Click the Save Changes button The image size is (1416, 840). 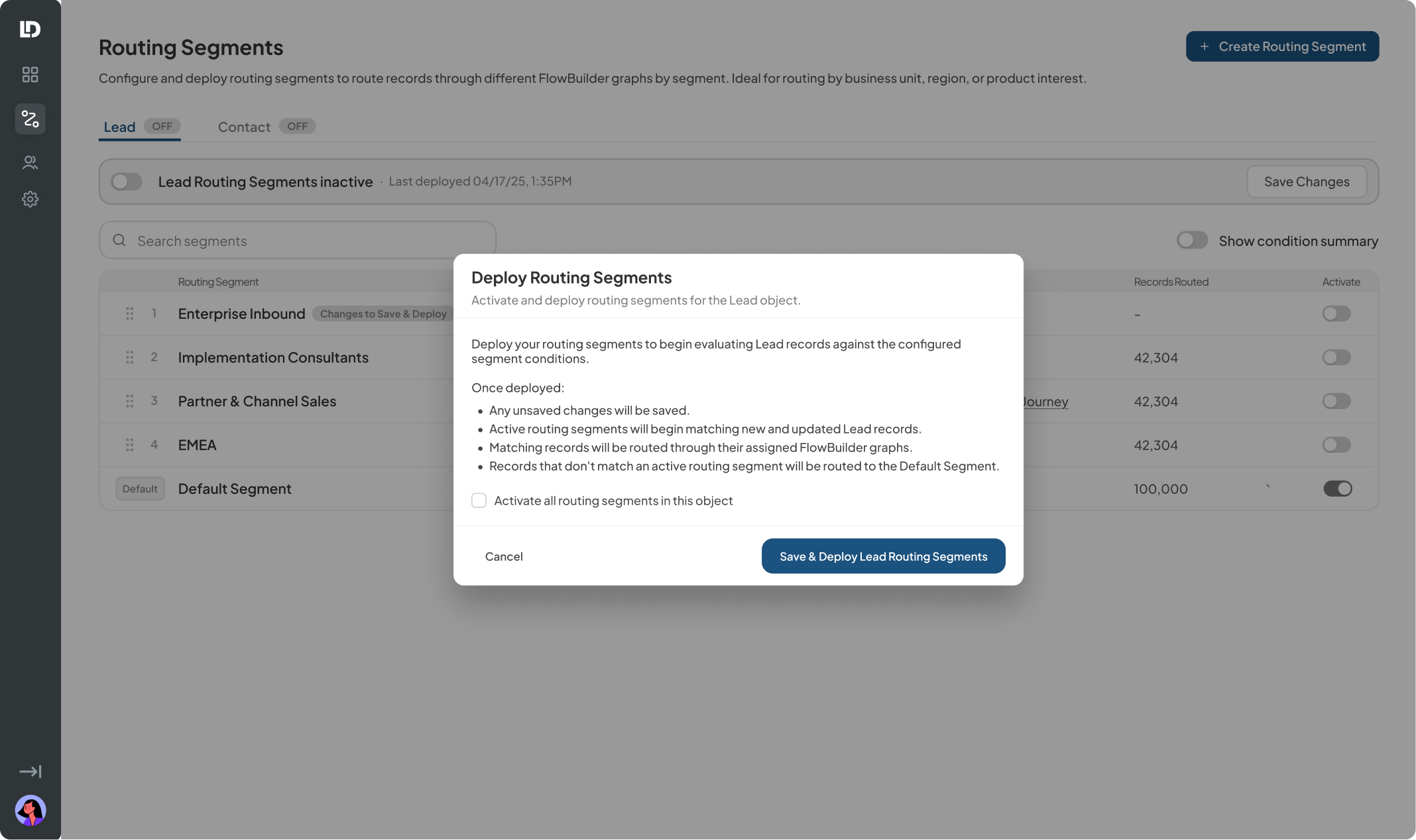pos(1307,182)
